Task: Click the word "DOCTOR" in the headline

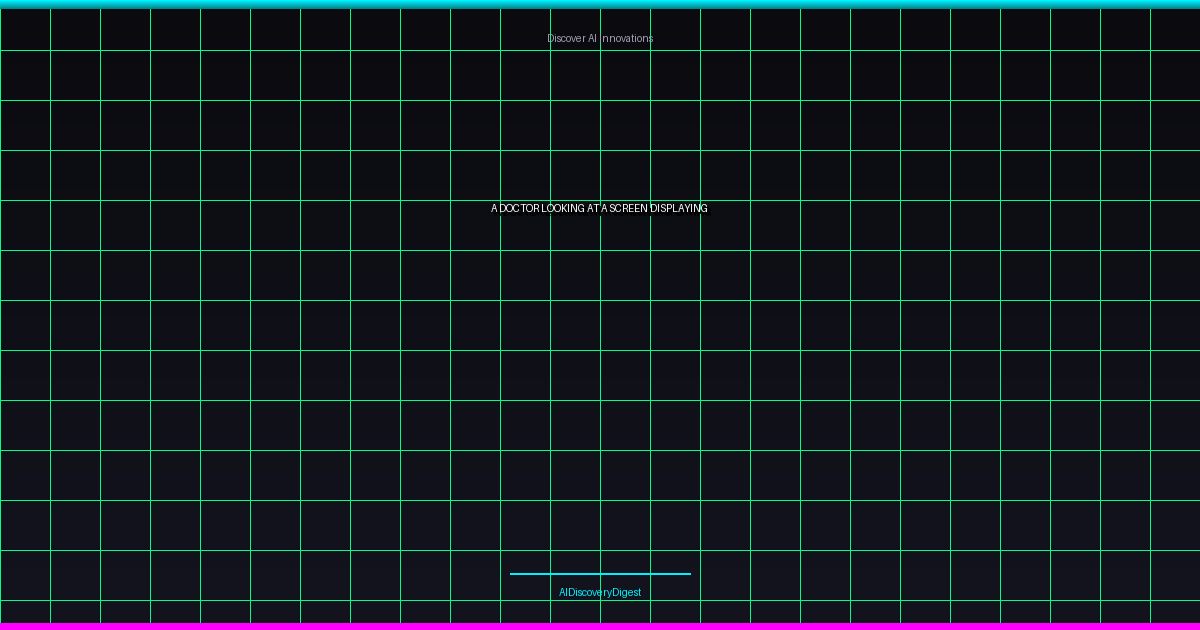Action: click(519, 208)
